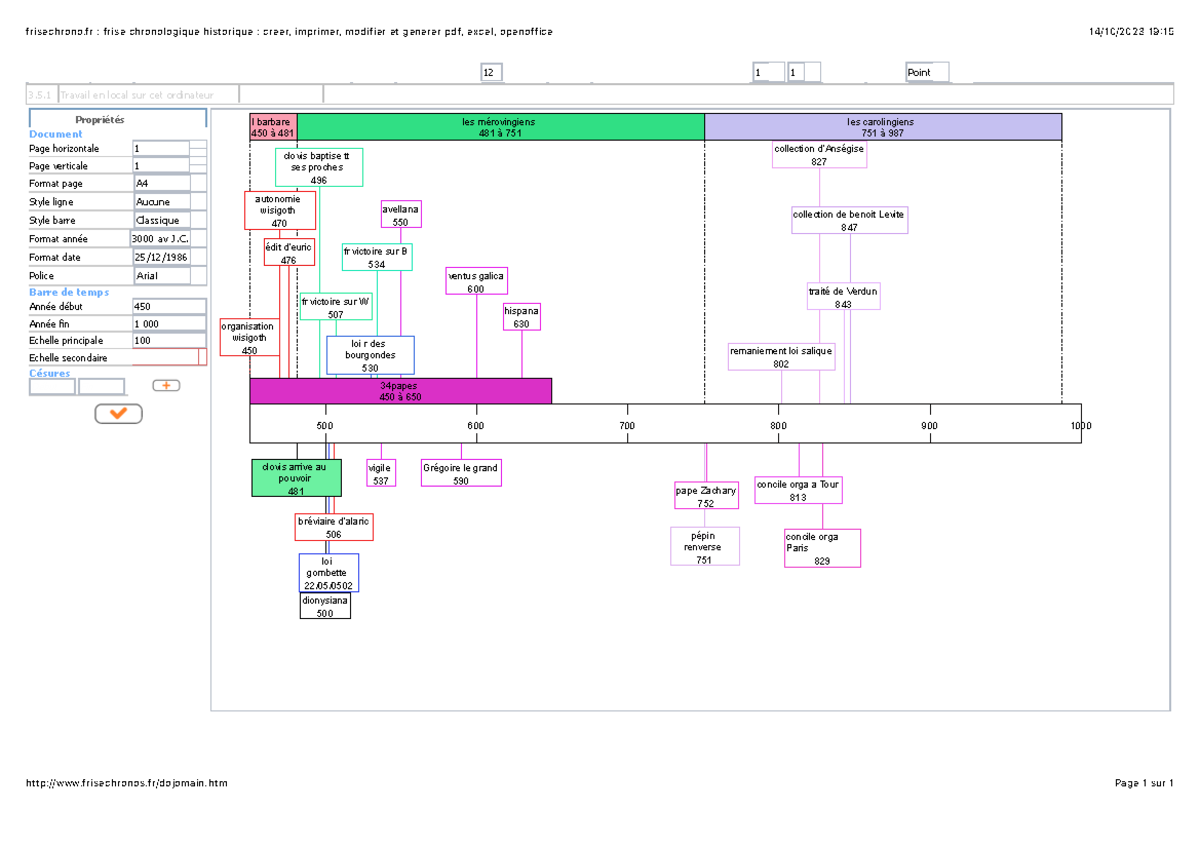Open the Point dropdown in the top toolbar
Screen dimensions: 1200x849
(x=926, y=73)
